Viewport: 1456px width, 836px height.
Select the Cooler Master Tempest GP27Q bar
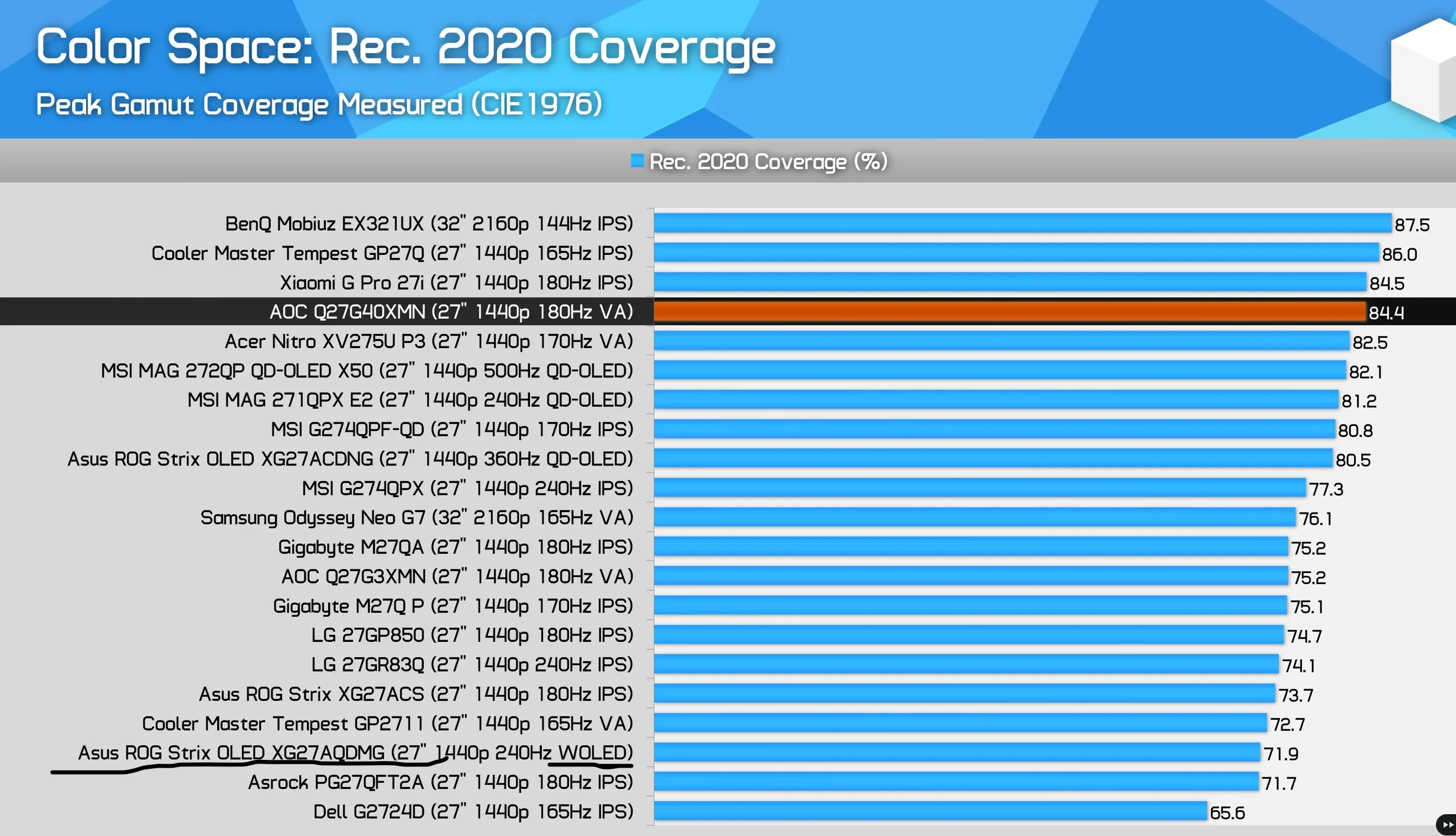click(x=1016, y=253)
